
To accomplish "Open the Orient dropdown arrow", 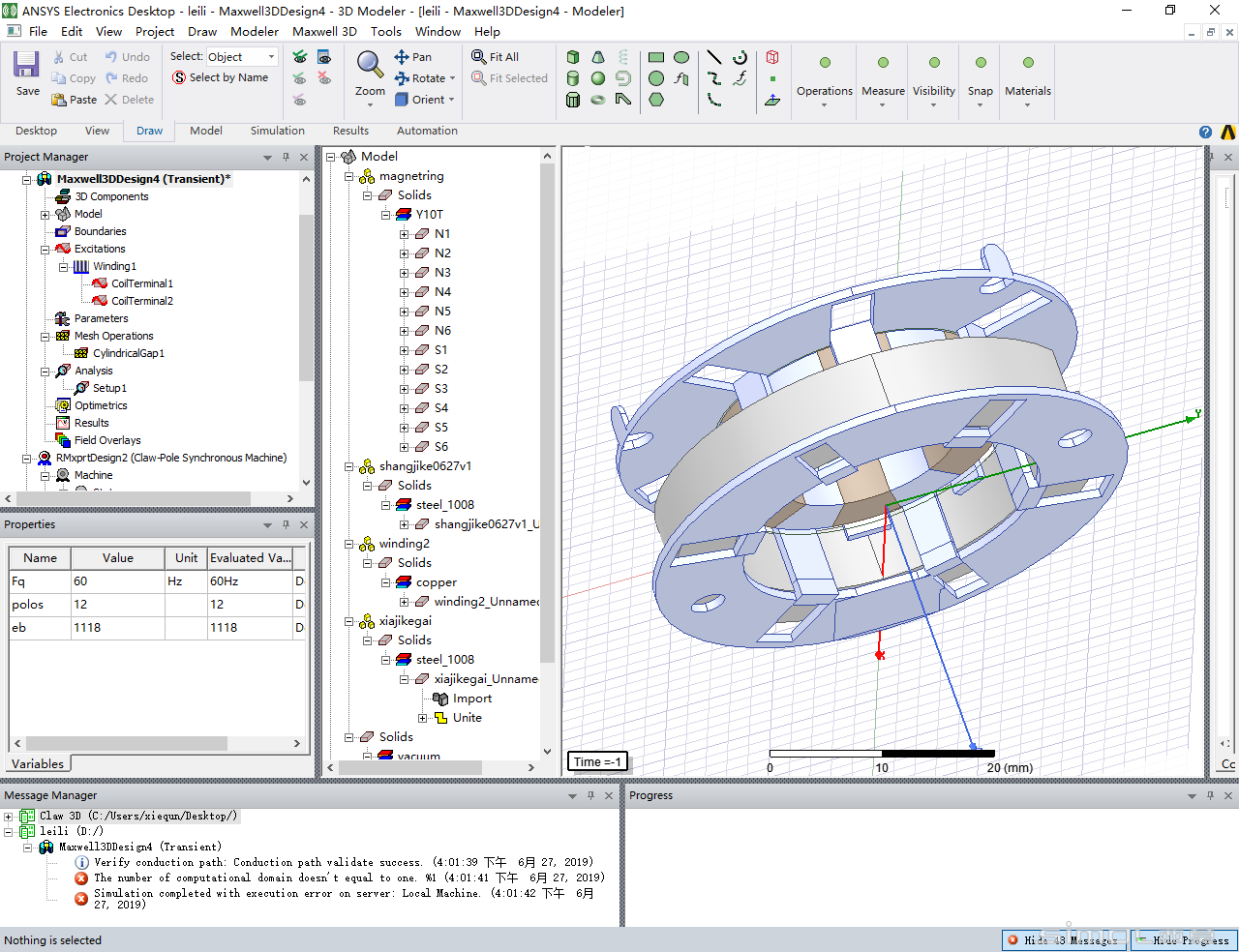I will coord(451,100).
